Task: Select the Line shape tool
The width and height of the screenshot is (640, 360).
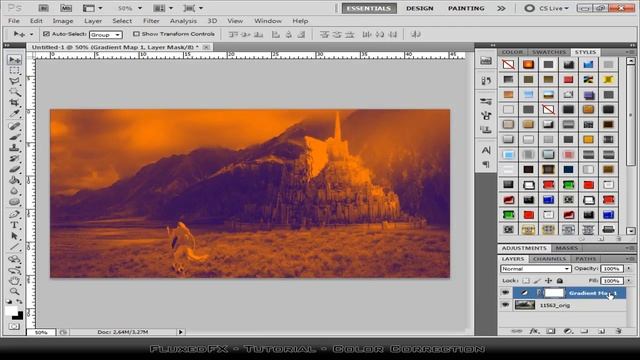Action: 15,247
